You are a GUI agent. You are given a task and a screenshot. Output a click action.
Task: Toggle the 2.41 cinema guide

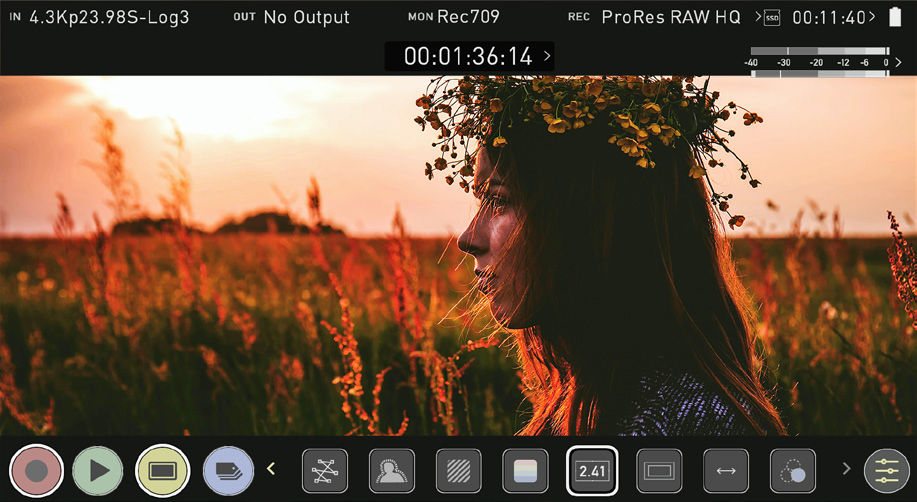pos(591,469)
